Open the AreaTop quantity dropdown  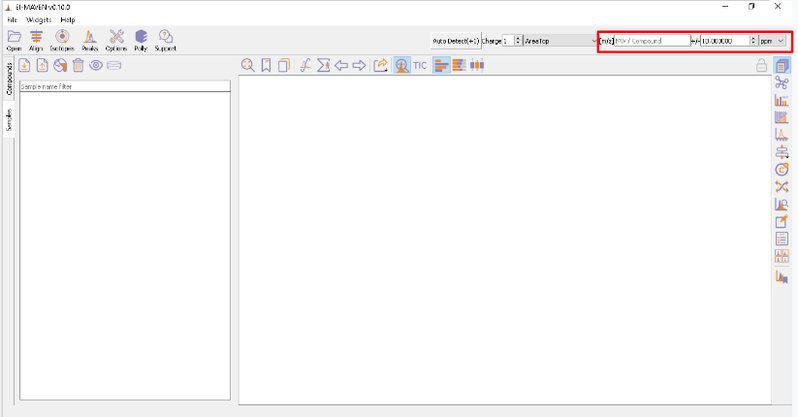(561, 41)
